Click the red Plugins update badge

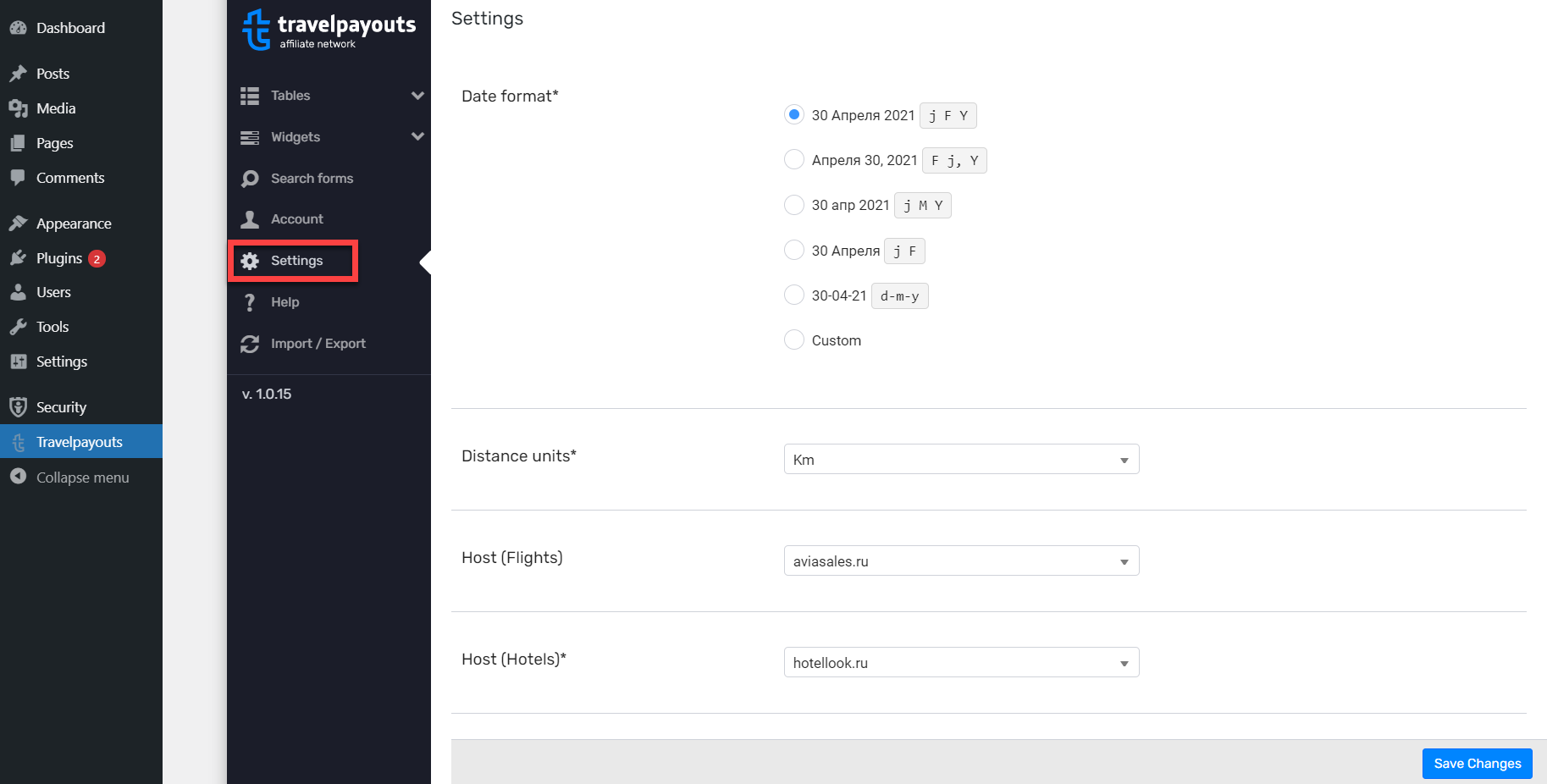click(x=97, y=259)
